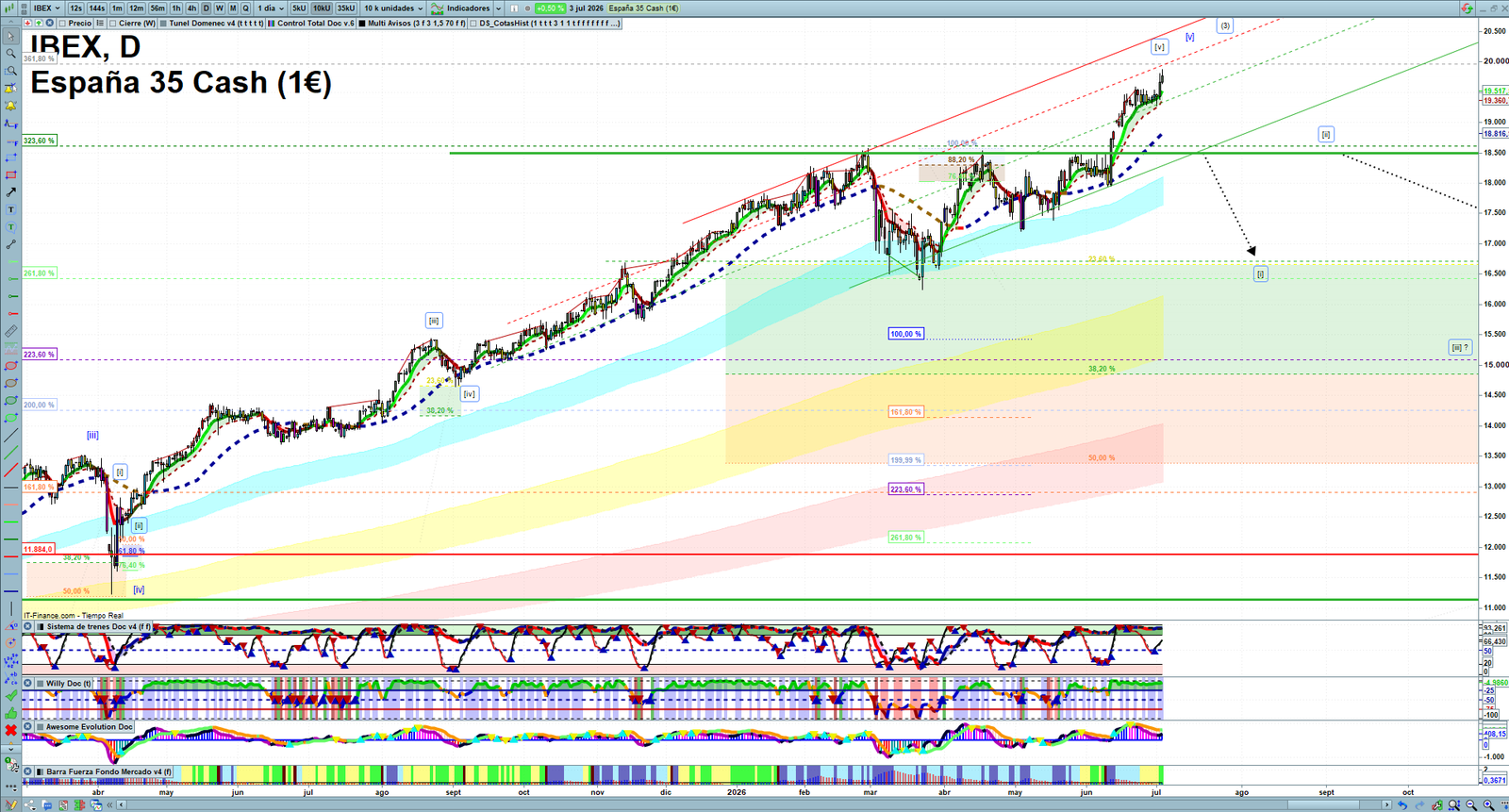This screenshot has height=812, width=1509.
Task: Click the Indicadores chart icon
Action: tap(438, 8)
